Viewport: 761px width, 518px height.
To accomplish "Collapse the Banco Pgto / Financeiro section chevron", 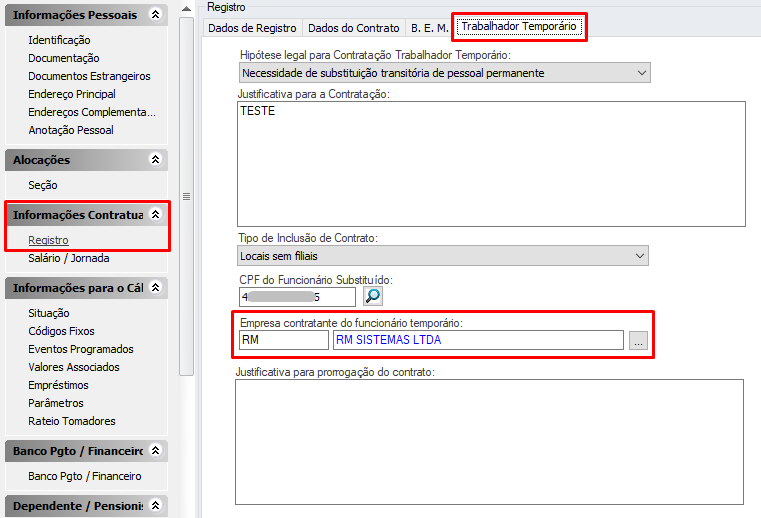I will [155, 451].
